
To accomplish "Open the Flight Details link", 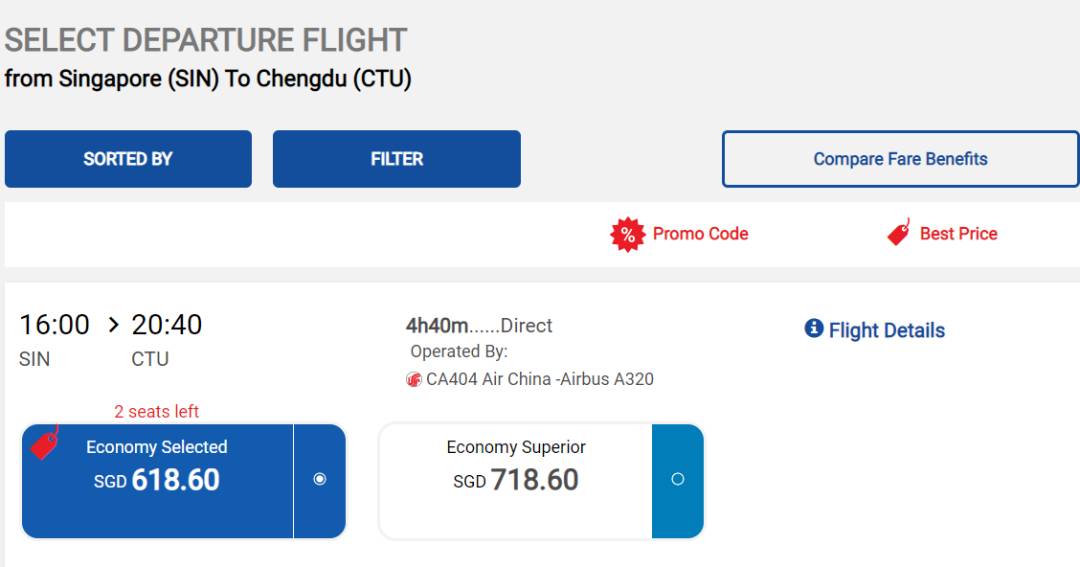I will click(x=886, y=330).
